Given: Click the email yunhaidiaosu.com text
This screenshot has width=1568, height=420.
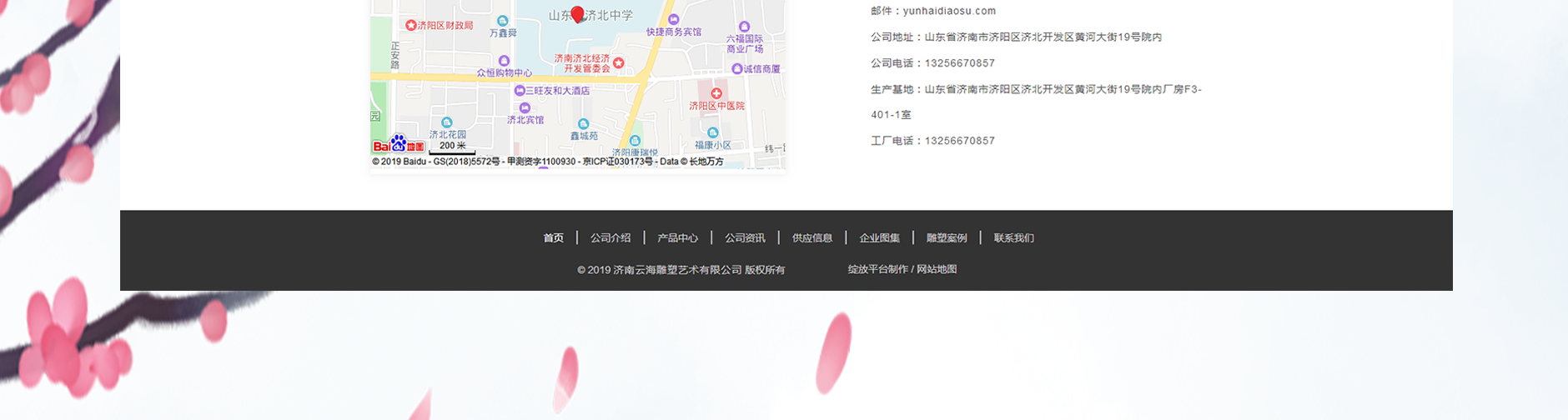Looking at the screenshot, I should [x=949, y=11].
